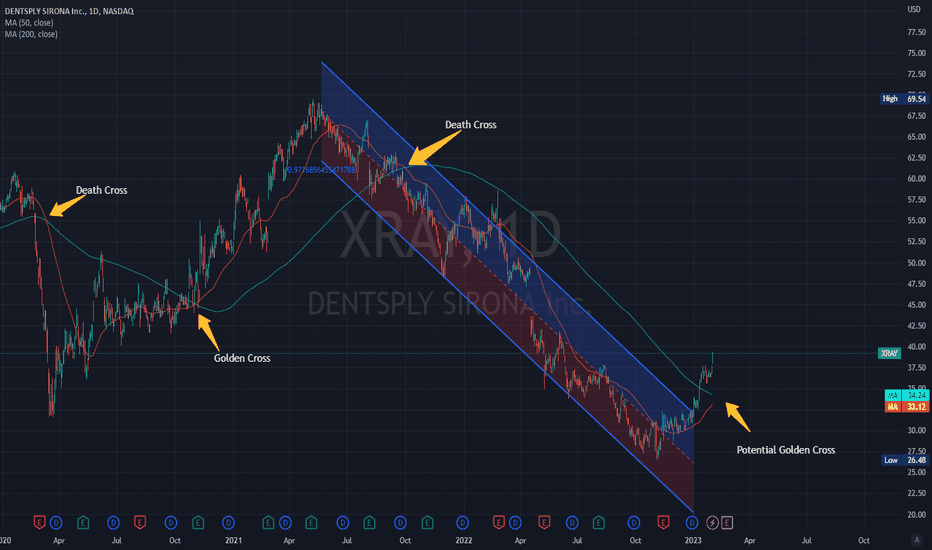This screenshot has height=550, width=932.
Task: Open dividend marker above the Apr 2021 label
Action: pos(285,523)
